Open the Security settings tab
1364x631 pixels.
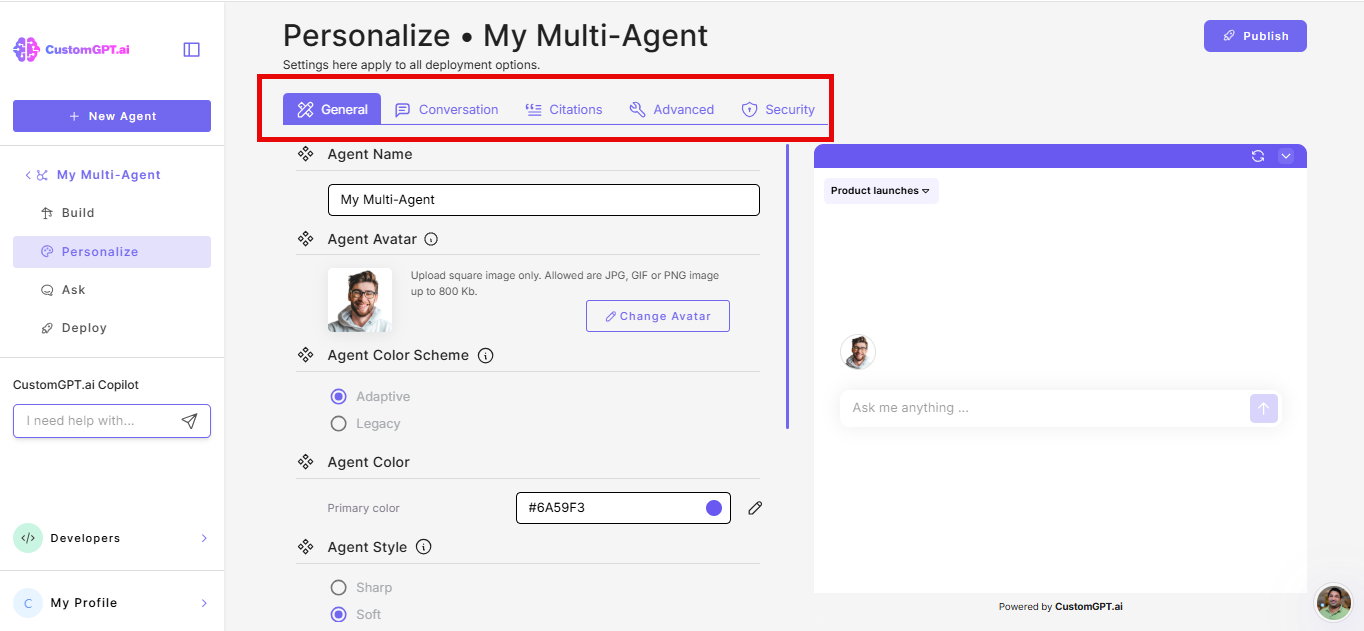(779, 109)
